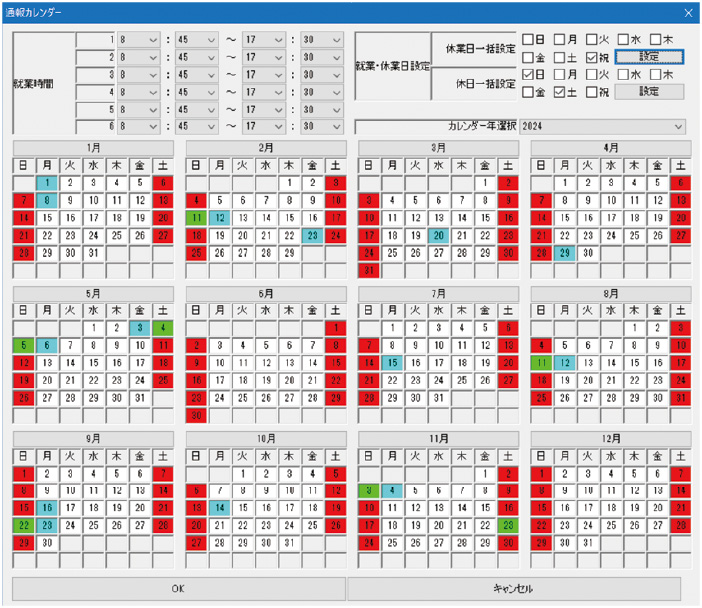Uncheck 日 in the 休日一括設定 checkboxes

(528, 75)
